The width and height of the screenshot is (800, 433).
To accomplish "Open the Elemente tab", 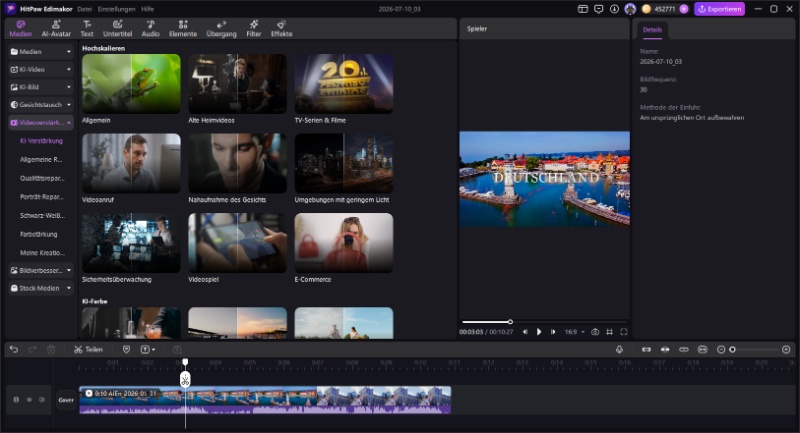I will pyautogui.click(x=183, y=29).
